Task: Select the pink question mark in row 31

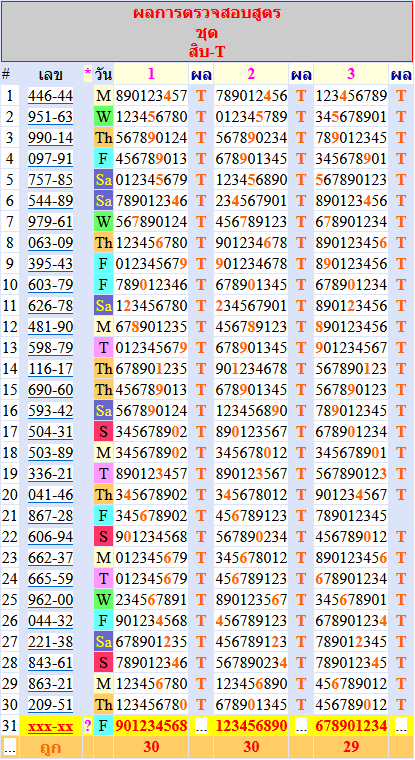Action: click(88, 726)
